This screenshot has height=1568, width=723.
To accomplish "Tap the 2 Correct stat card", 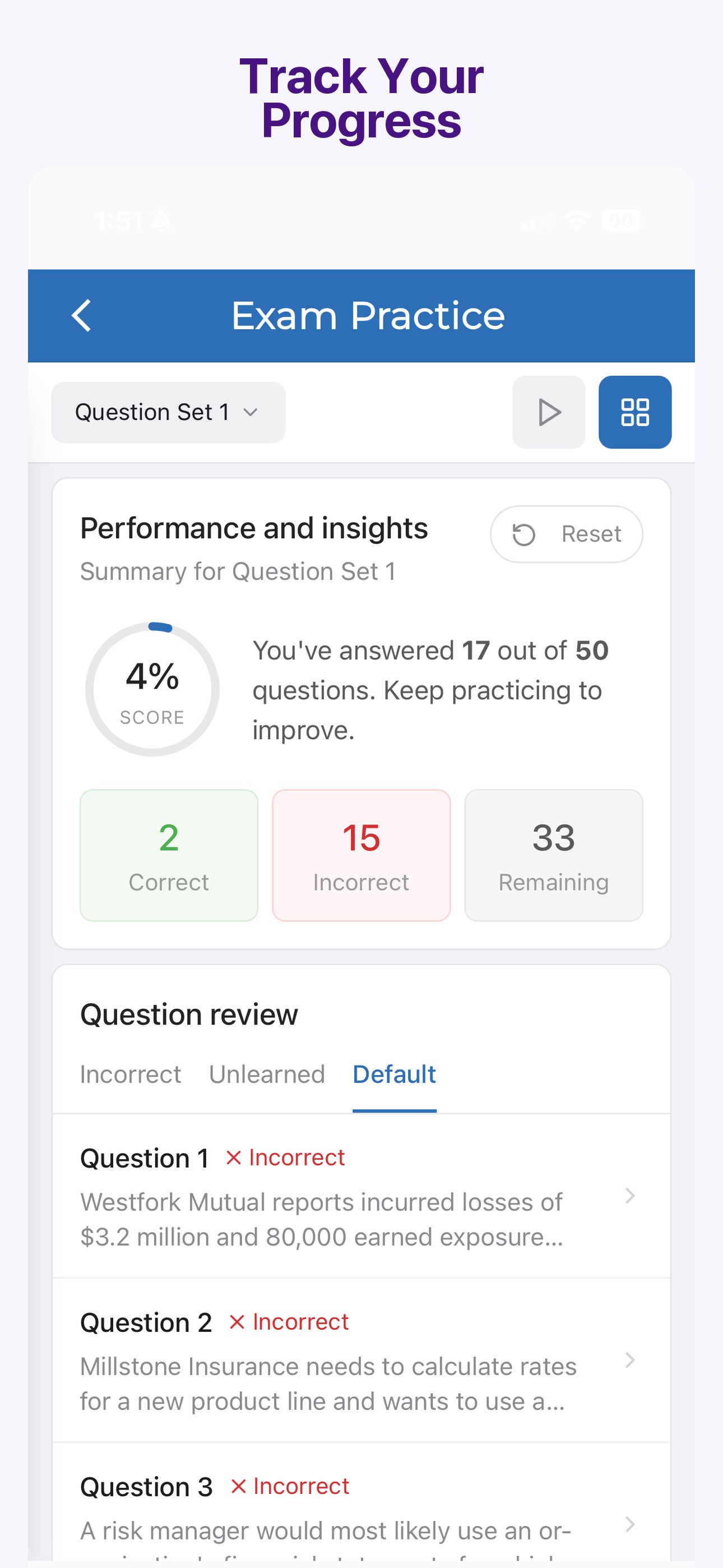I will 169,855.
